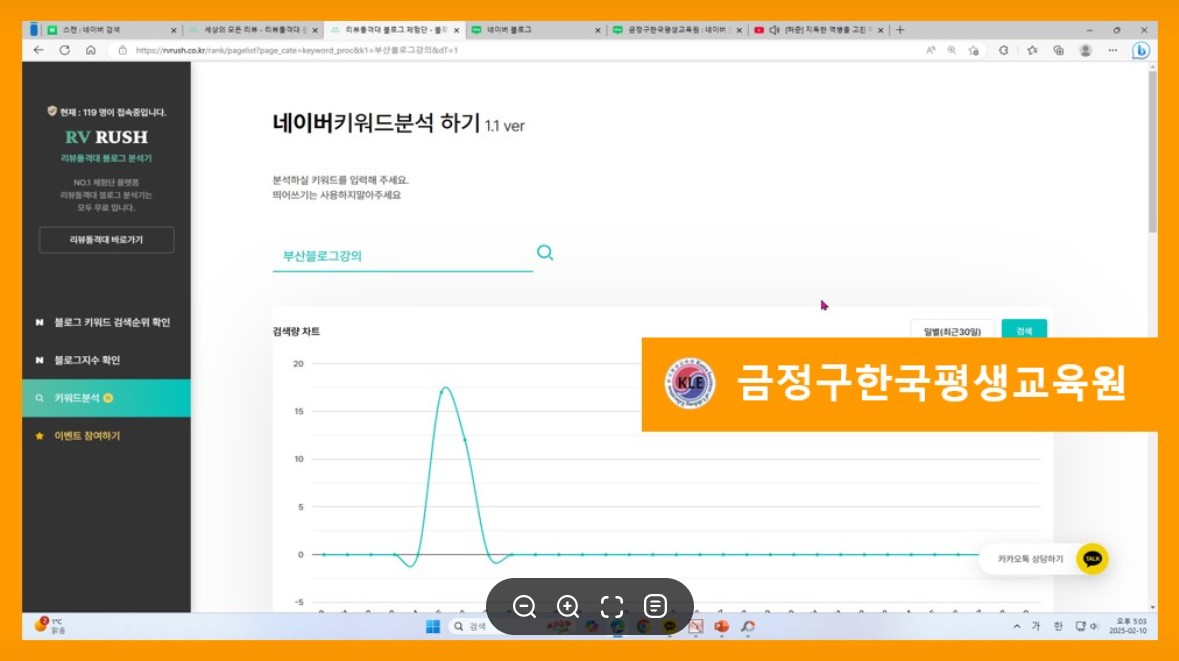This screenshot has height=661, width=1179.
Task: Open the 일별(최근30일) period dropdown
Action: pos(952,331)
